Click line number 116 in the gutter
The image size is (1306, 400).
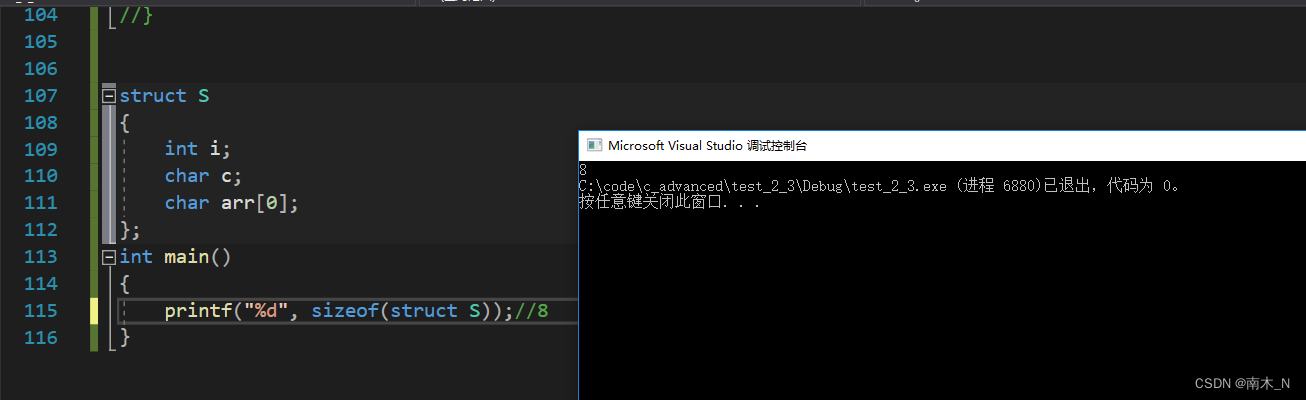(x=39, y=338)
